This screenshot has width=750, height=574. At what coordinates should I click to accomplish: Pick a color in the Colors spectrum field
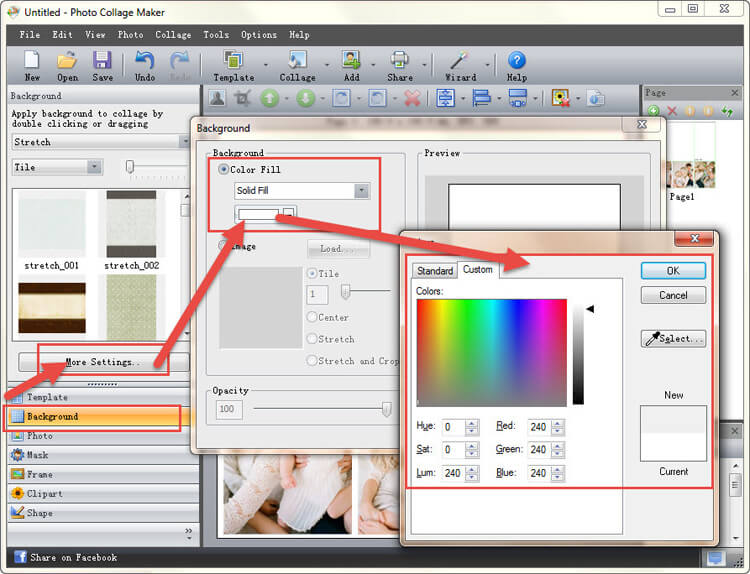[491, 353]
